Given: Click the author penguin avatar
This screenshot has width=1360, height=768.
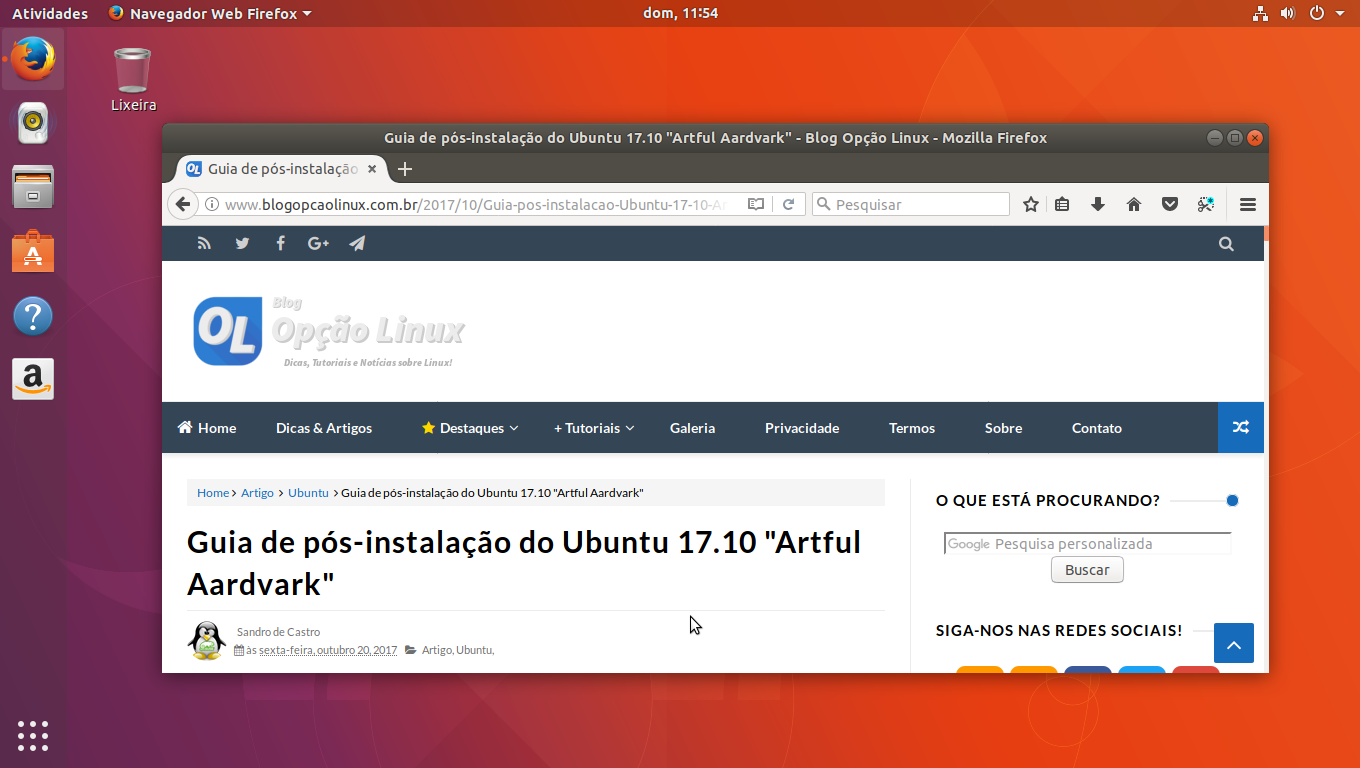Looking at the screenshot, I should 207,640.
